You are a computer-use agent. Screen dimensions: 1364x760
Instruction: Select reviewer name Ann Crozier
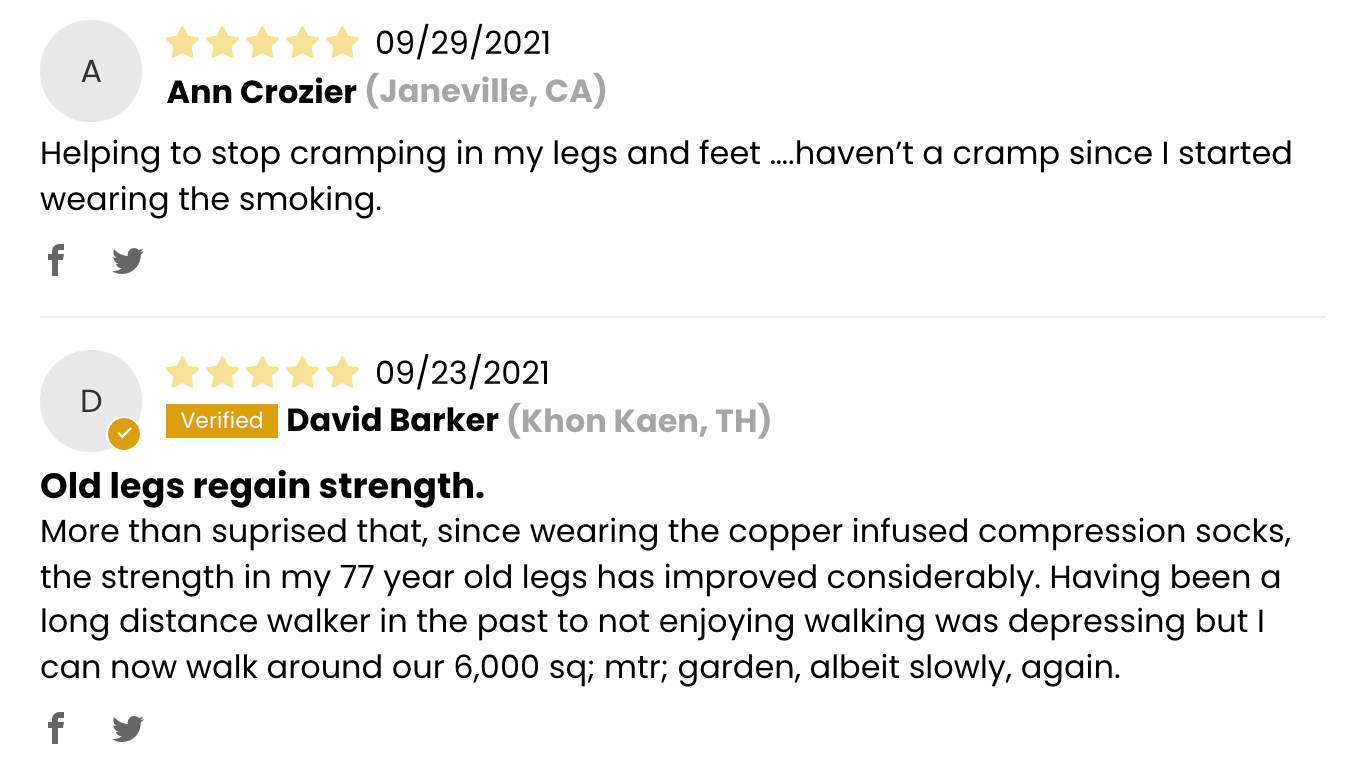[x=262, y=92]
